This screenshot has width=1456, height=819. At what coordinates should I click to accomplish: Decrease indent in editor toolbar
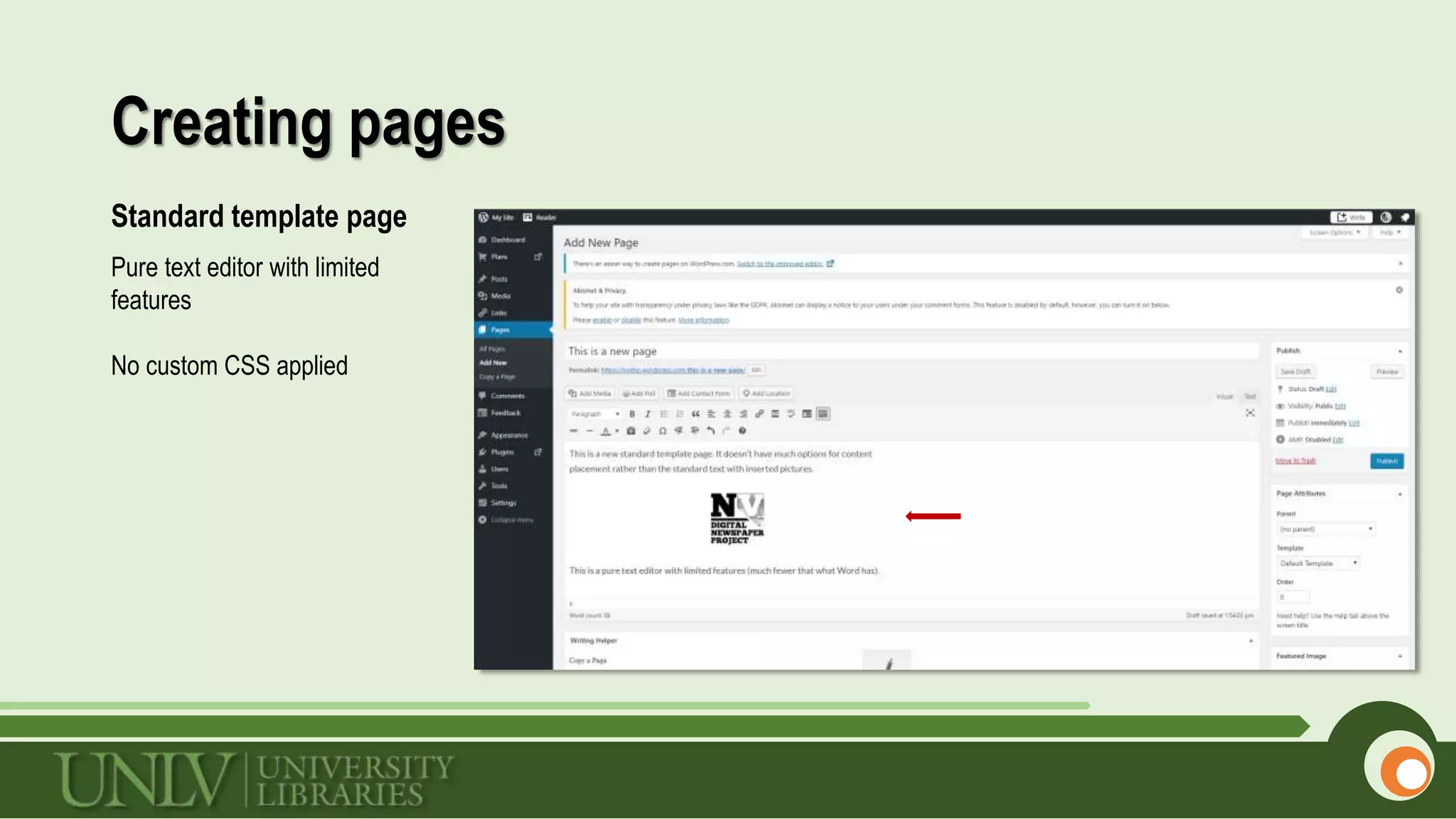[x=678, y=431]
